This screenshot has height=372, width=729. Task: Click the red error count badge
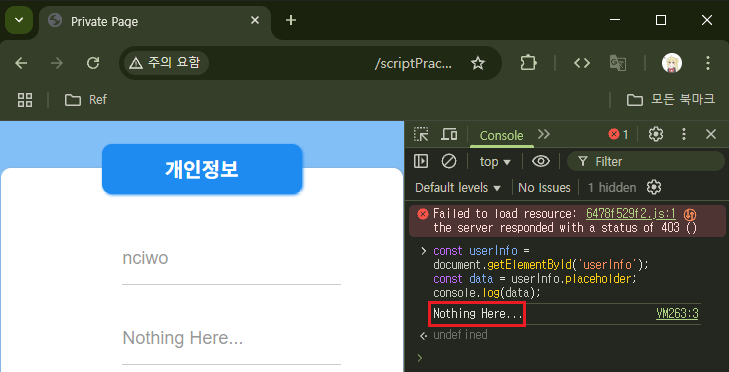pyautogui.click(x=618, y=134)
